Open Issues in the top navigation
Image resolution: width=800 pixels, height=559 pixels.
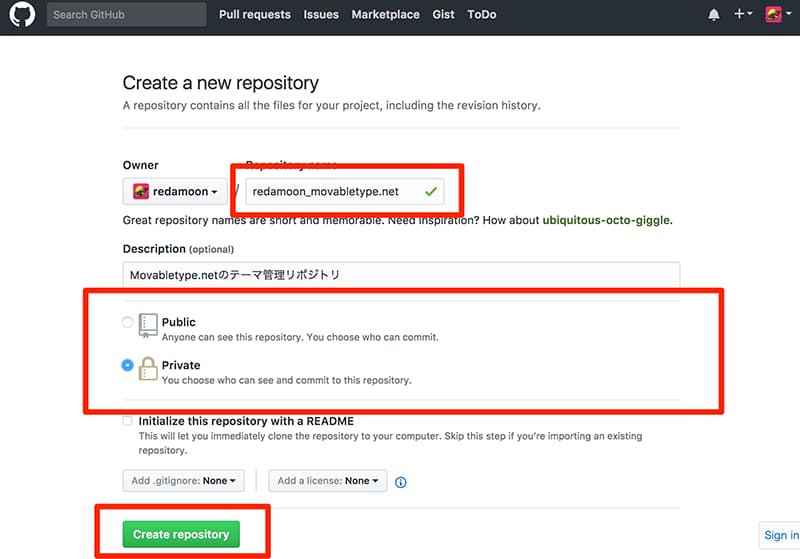point(321,15)
